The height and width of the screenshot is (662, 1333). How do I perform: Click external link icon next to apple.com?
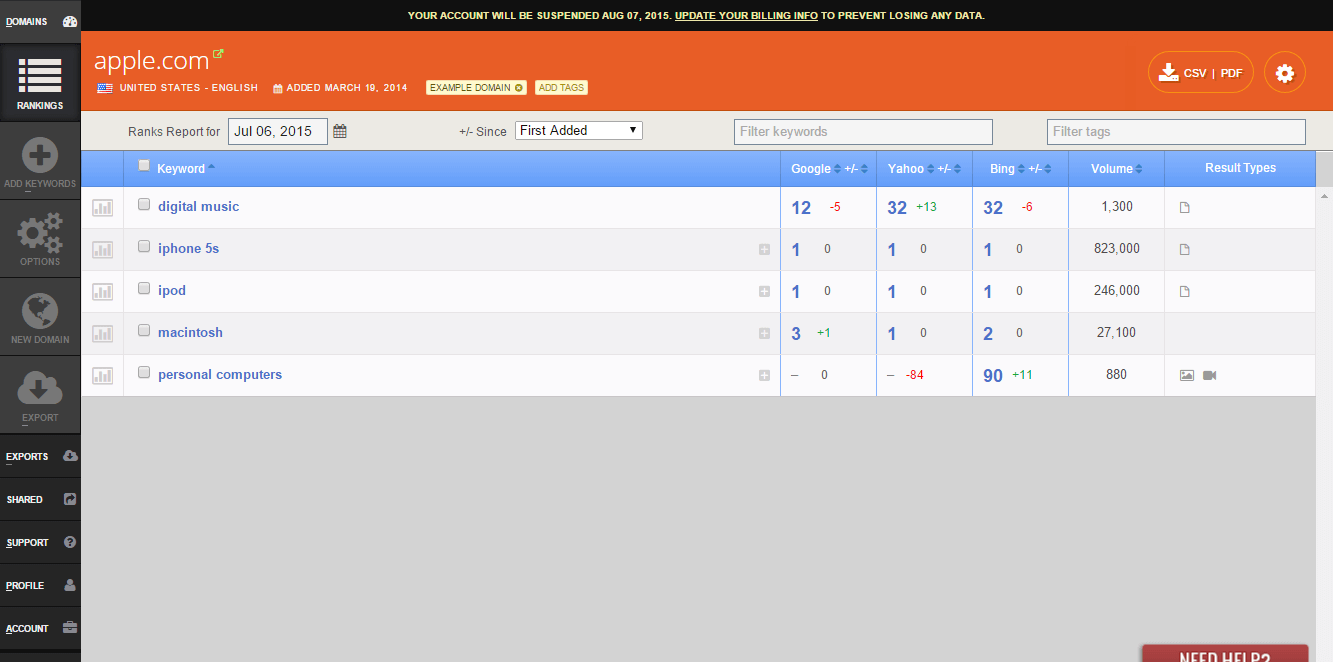pos(219,54)
